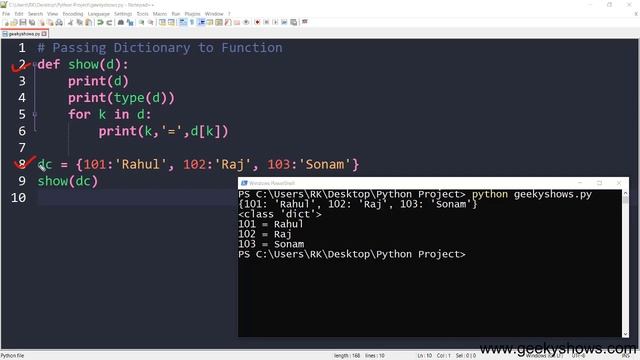
Task: Click PowerShell scrollbar down arrow
Action: pos(625,333)
